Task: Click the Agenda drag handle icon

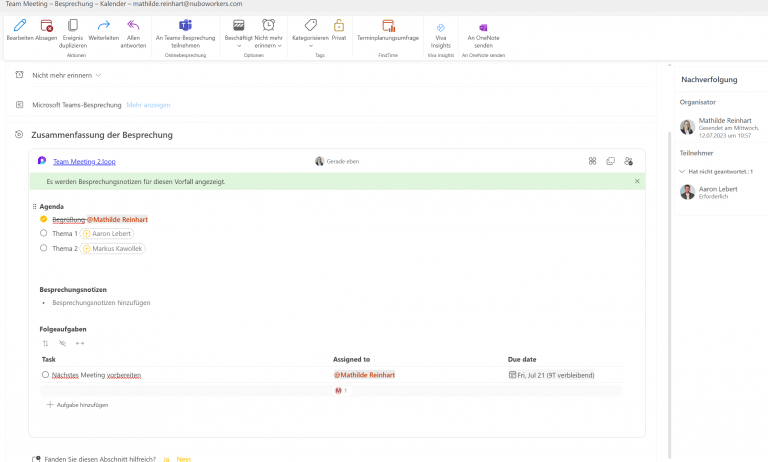Action: (34, 207)
